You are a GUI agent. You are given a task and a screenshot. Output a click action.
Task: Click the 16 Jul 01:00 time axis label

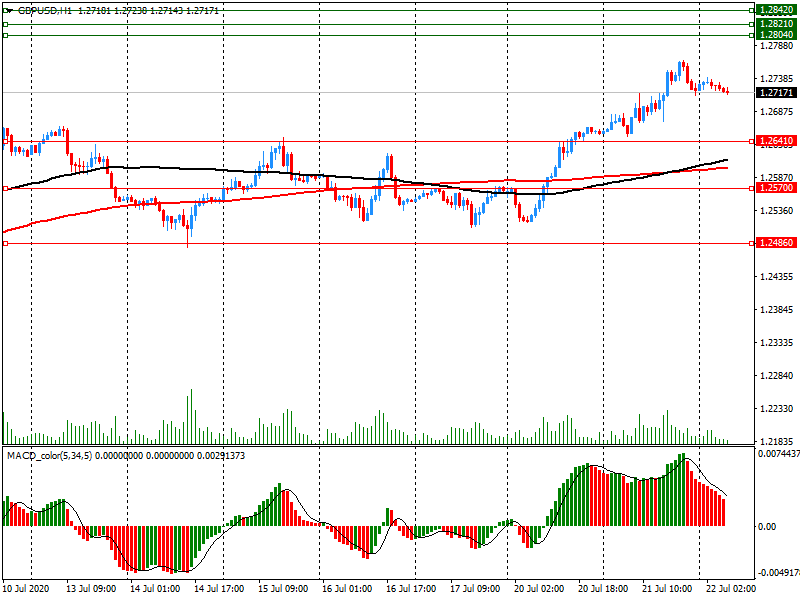point(347,590)
